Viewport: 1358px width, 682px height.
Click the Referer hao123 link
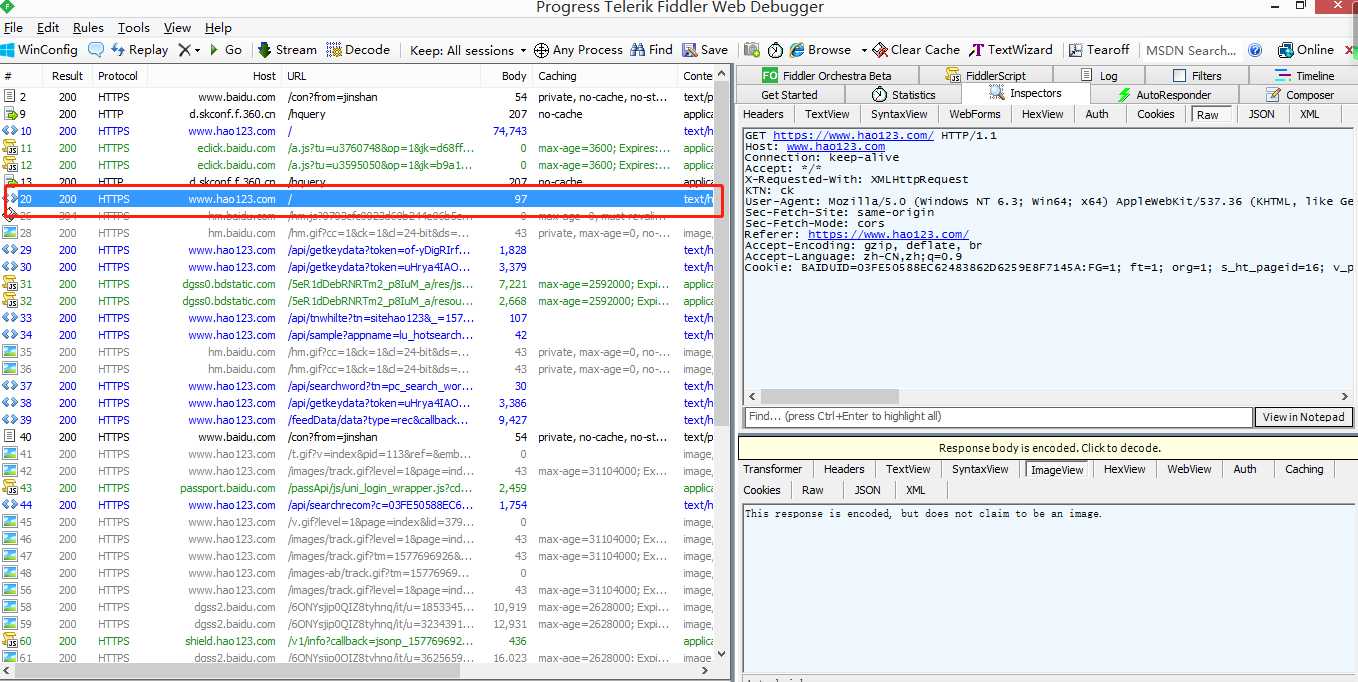888,235
